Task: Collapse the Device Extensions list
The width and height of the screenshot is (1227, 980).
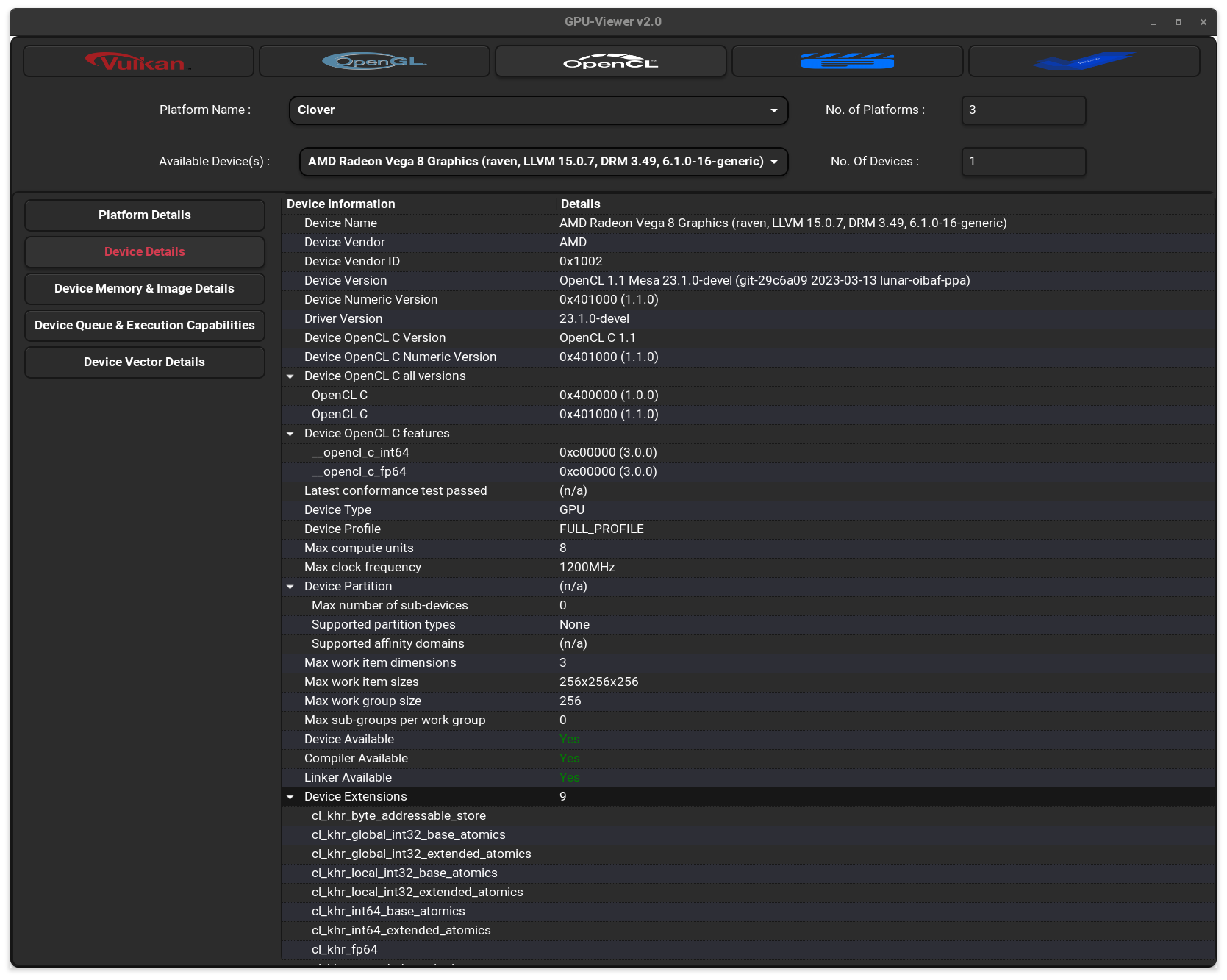Action: [290, 797]
